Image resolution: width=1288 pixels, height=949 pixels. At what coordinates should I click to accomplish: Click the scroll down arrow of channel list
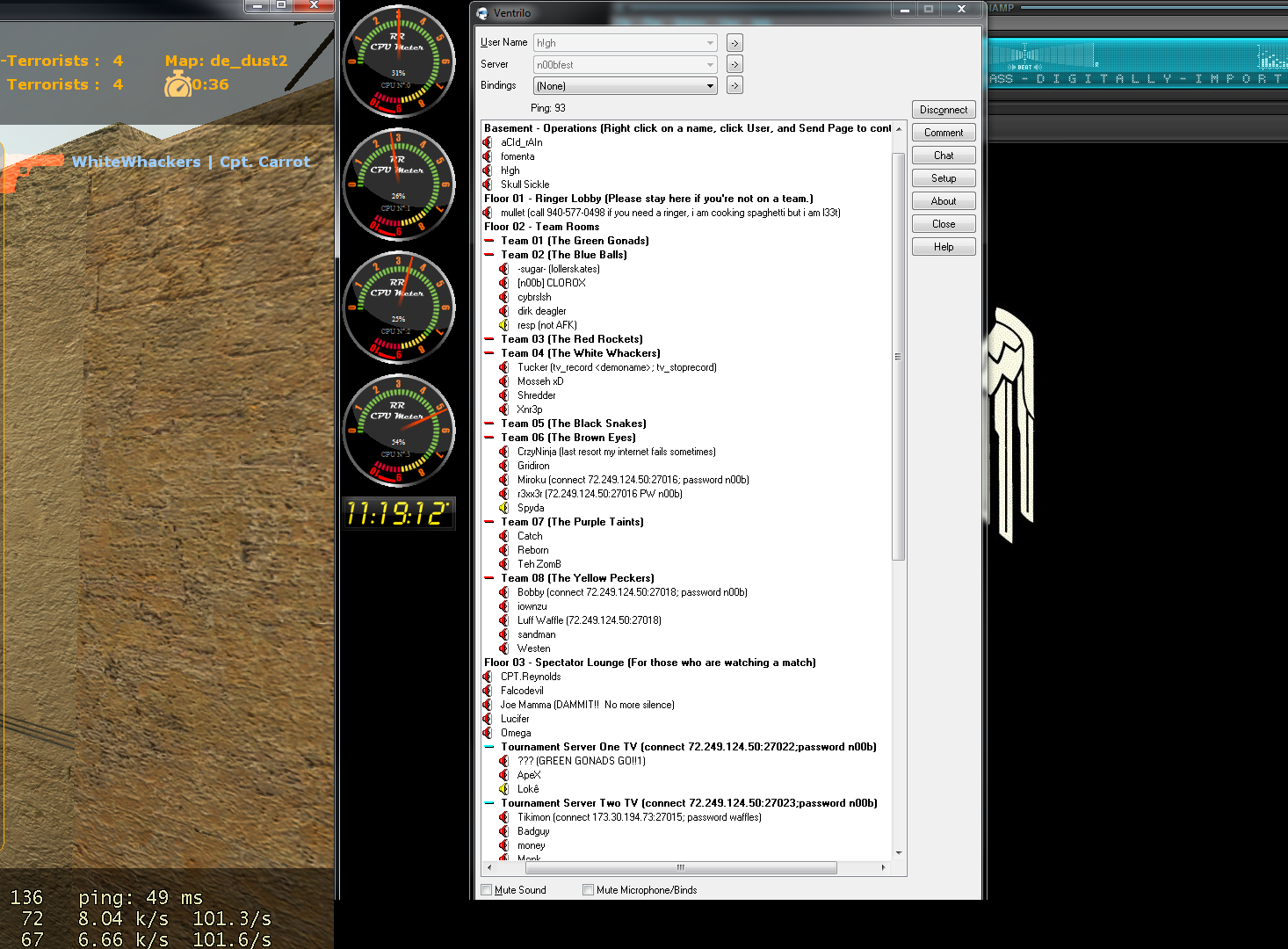[x=898, y=853]
